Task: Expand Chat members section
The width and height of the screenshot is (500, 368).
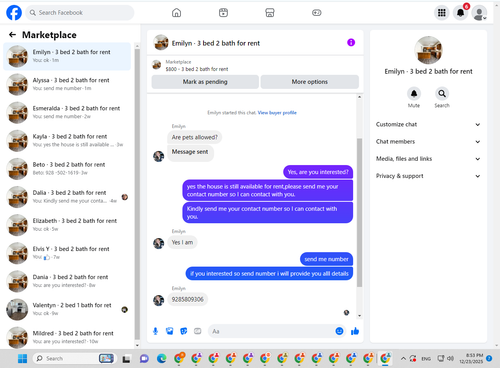Action: pos(428,142)
